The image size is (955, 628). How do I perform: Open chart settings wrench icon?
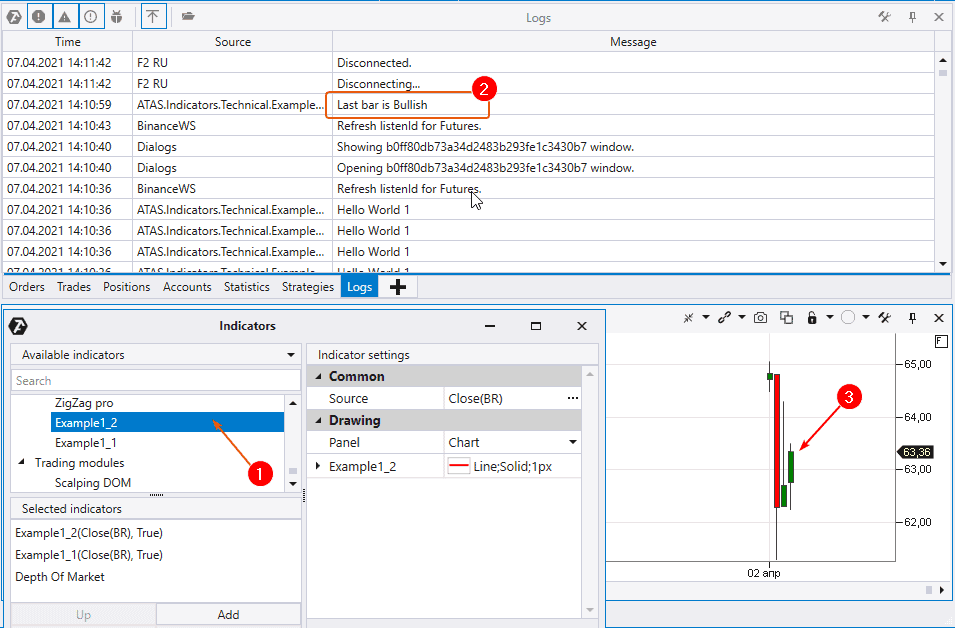pyautogui.click(x=884, y=317)
